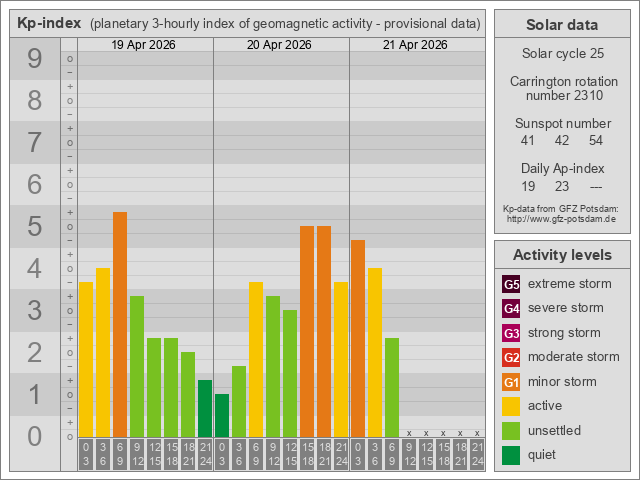This screenshot has height=480, width=640.
Task: Click the 21 Apr 2026 date header
Action: tap(416, 45)
